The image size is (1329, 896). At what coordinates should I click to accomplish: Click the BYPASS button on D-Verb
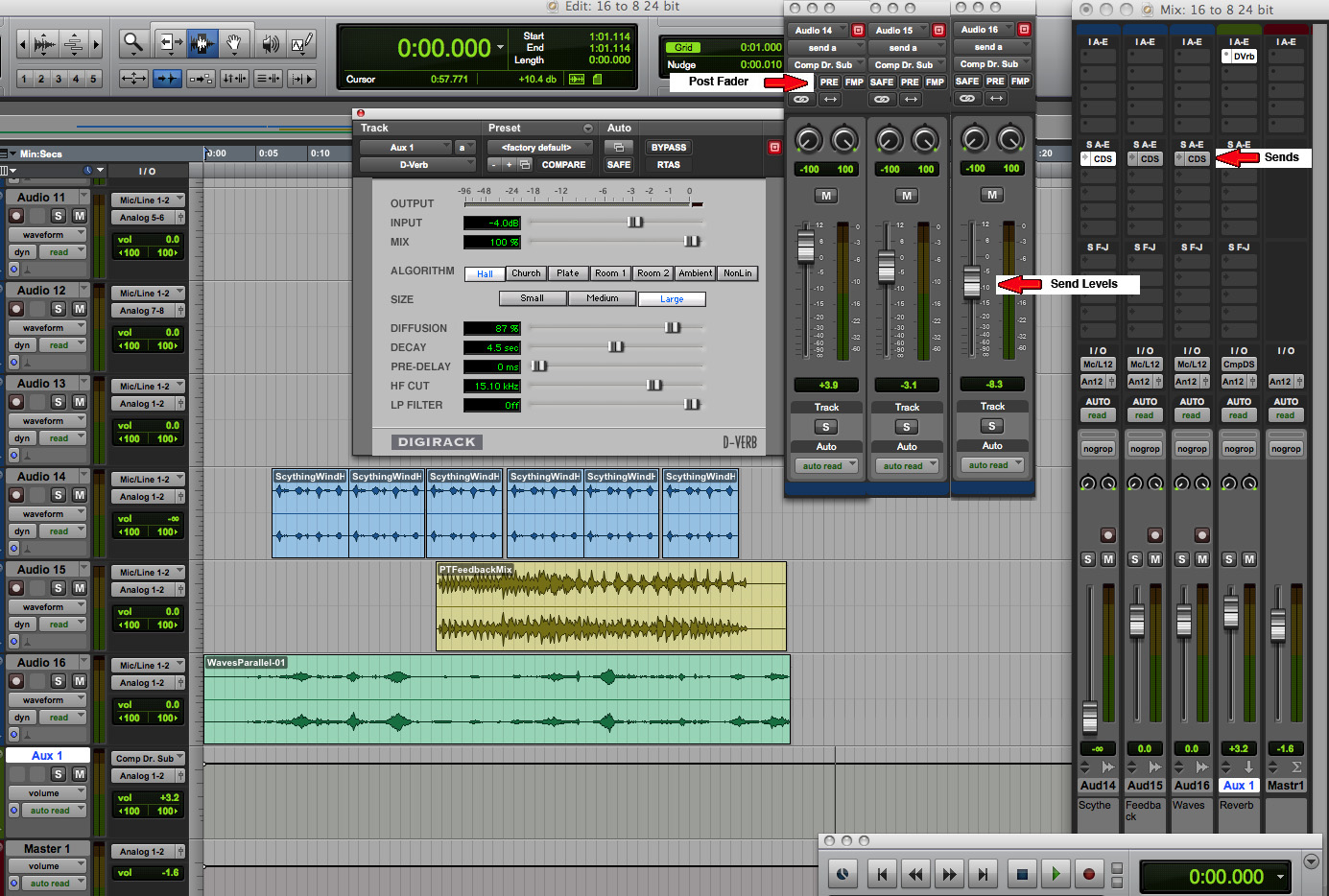click(x=668, y=148)
